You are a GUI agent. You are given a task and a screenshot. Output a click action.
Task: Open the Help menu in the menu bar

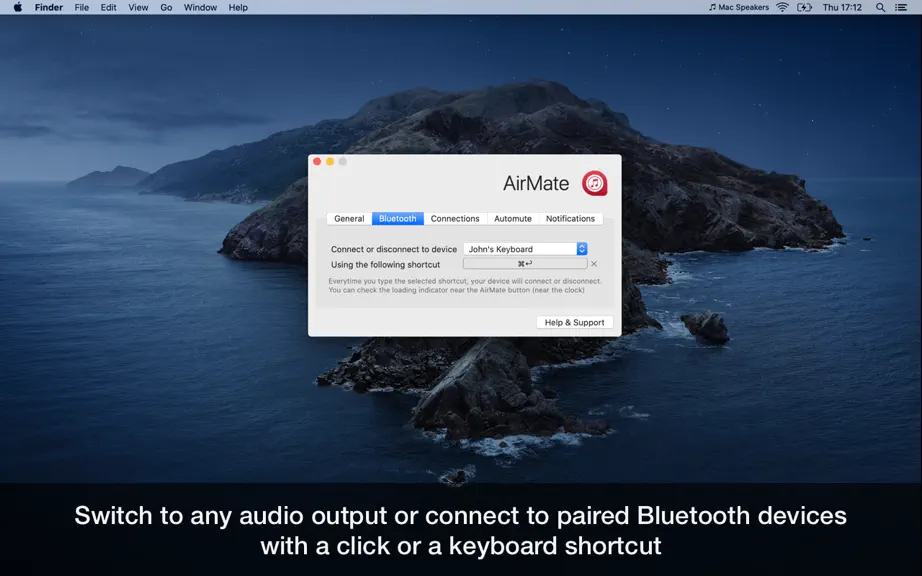coord(238,7)
